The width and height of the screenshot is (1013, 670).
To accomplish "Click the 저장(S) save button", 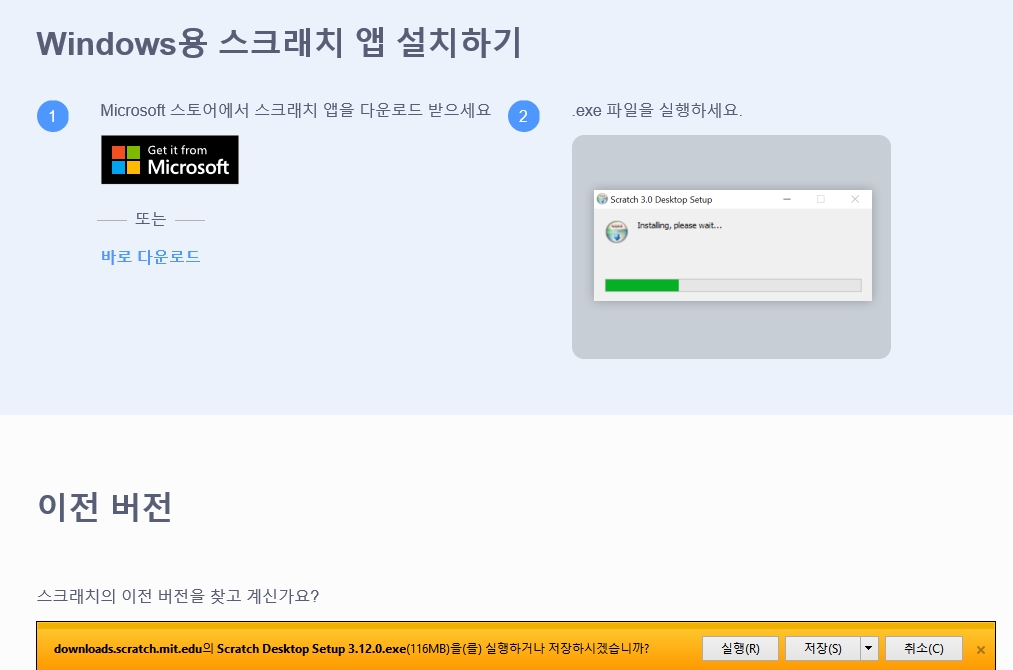I will click(x=822, y=648).
